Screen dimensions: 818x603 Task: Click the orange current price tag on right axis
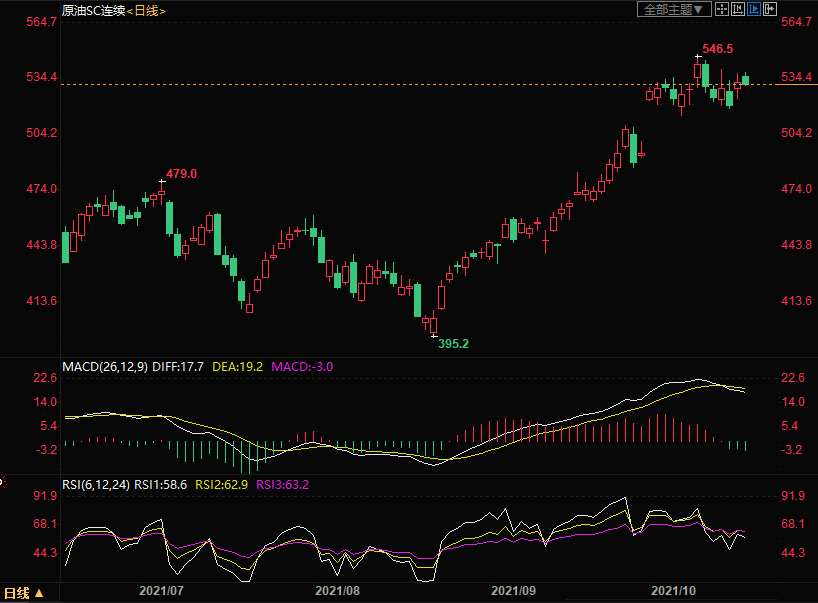coord(797,77)
